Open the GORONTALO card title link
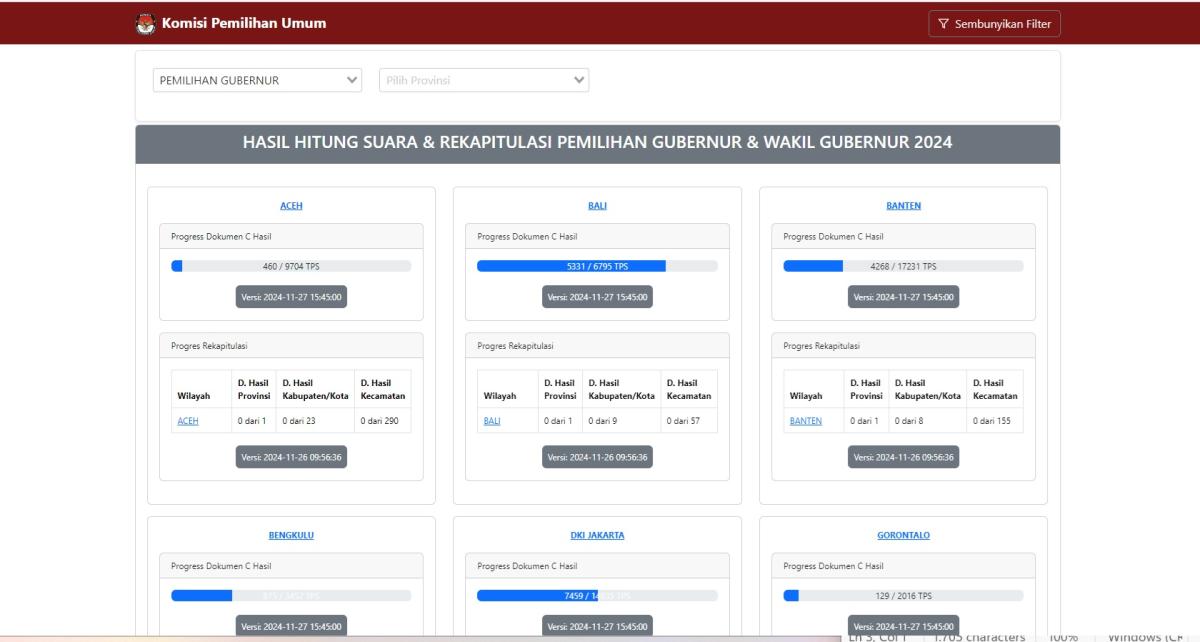 coord(903,535)
